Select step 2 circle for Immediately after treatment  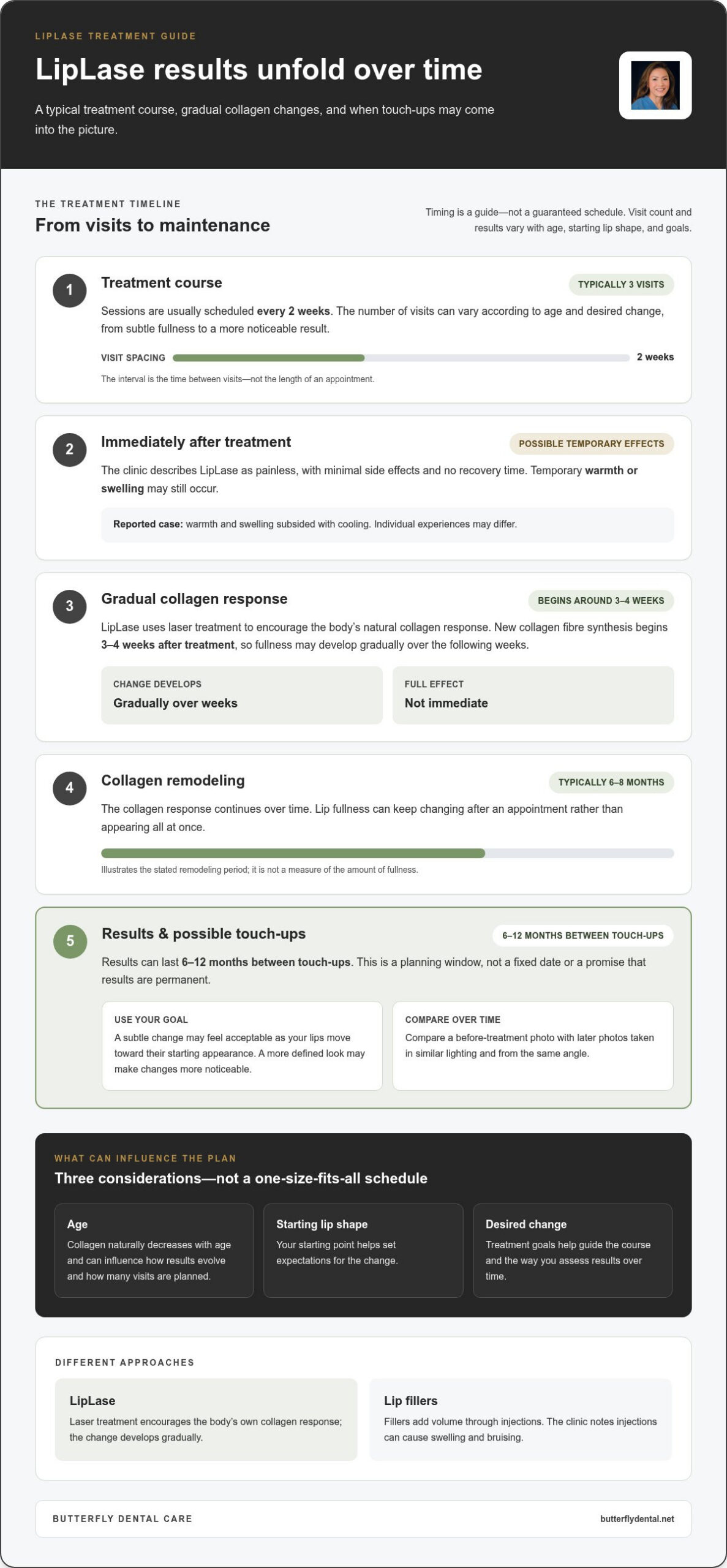(69, 450)
